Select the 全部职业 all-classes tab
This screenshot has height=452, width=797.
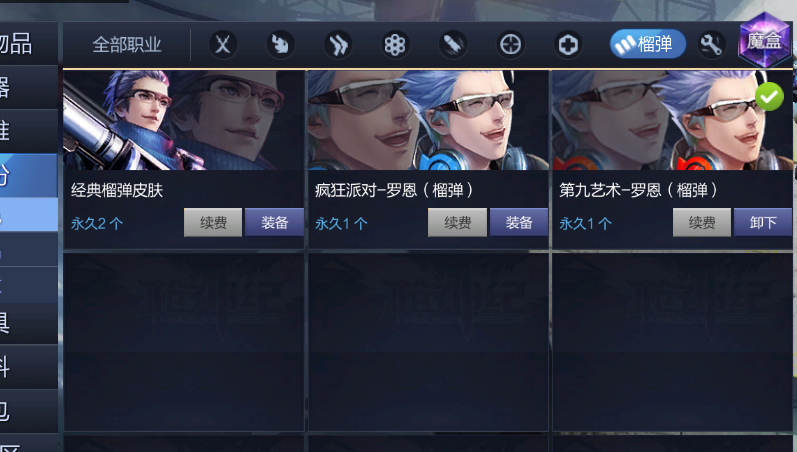(x=127, y=45)
